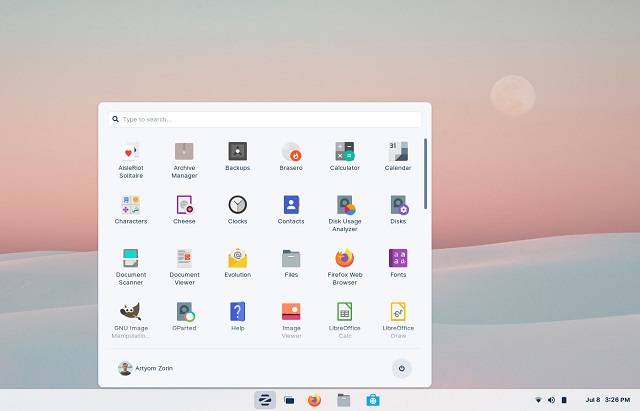Screen dimensions: 640x411
Task: Open the Fonts app
Action: click(x=398, y=263)
